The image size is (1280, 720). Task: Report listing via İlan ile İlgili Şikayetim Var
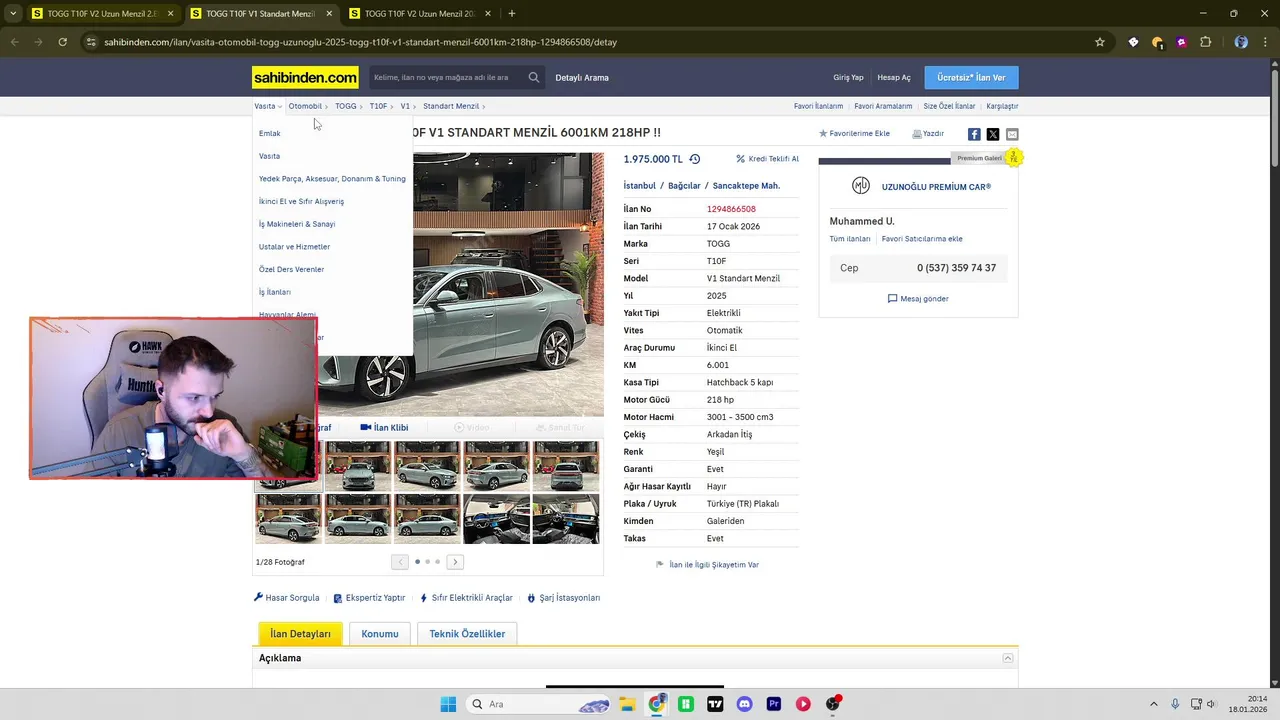(708, 565)
